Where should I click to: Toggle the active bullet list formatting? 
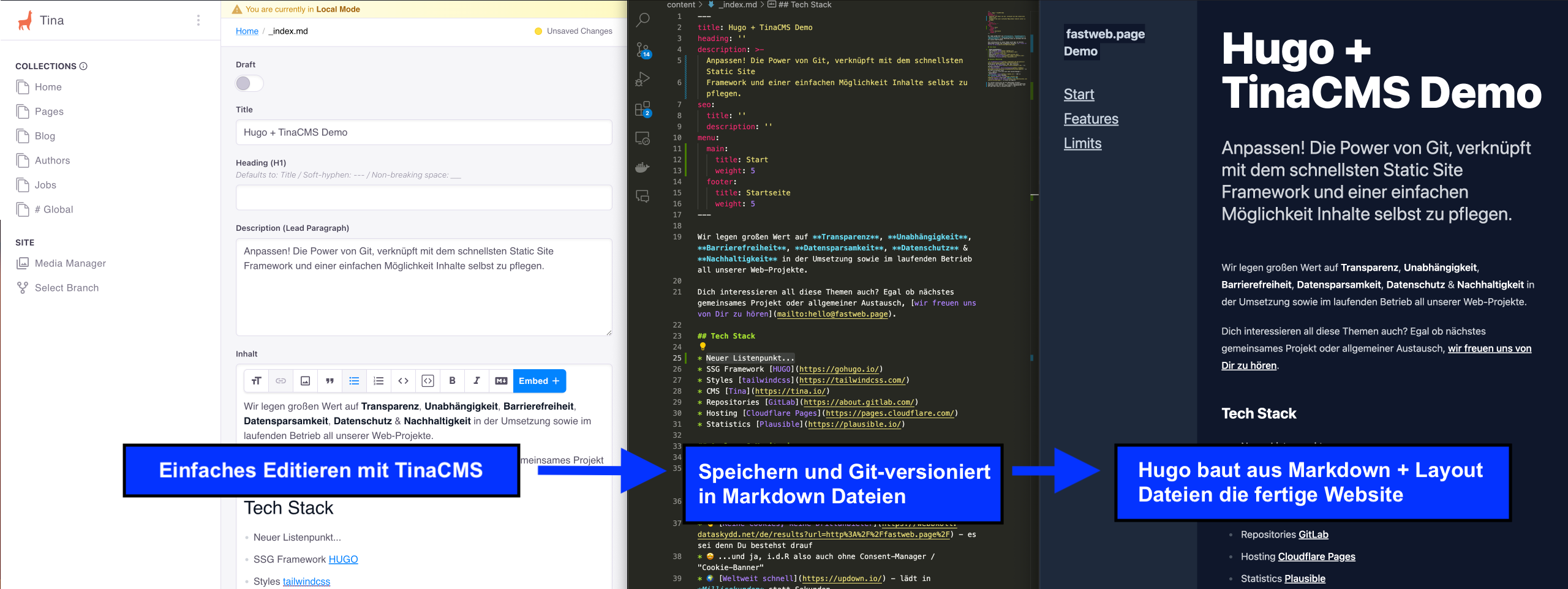(354, 380)
